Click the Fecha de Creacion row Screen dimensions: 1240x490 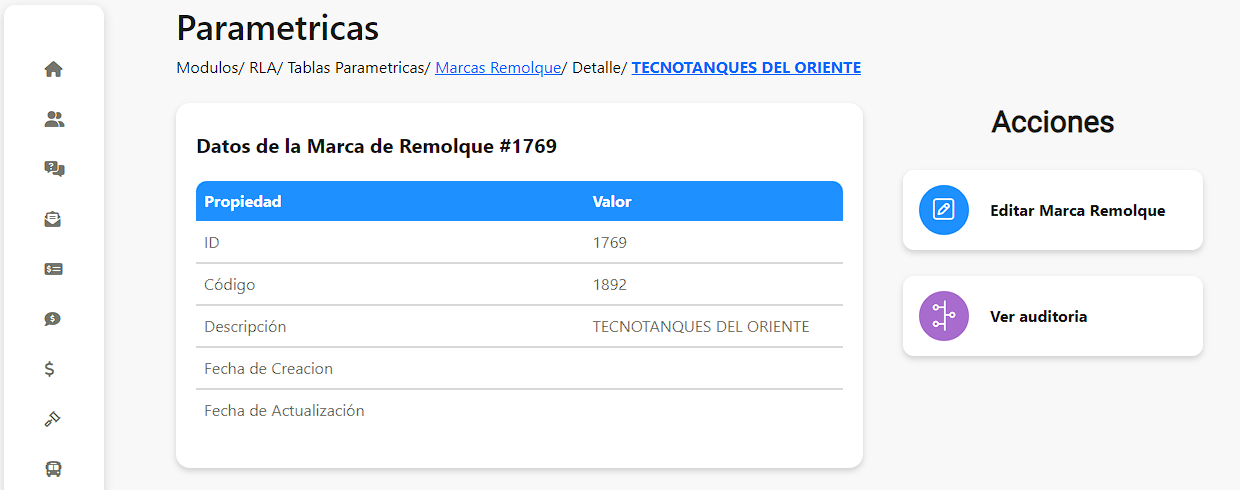point(519,369)
